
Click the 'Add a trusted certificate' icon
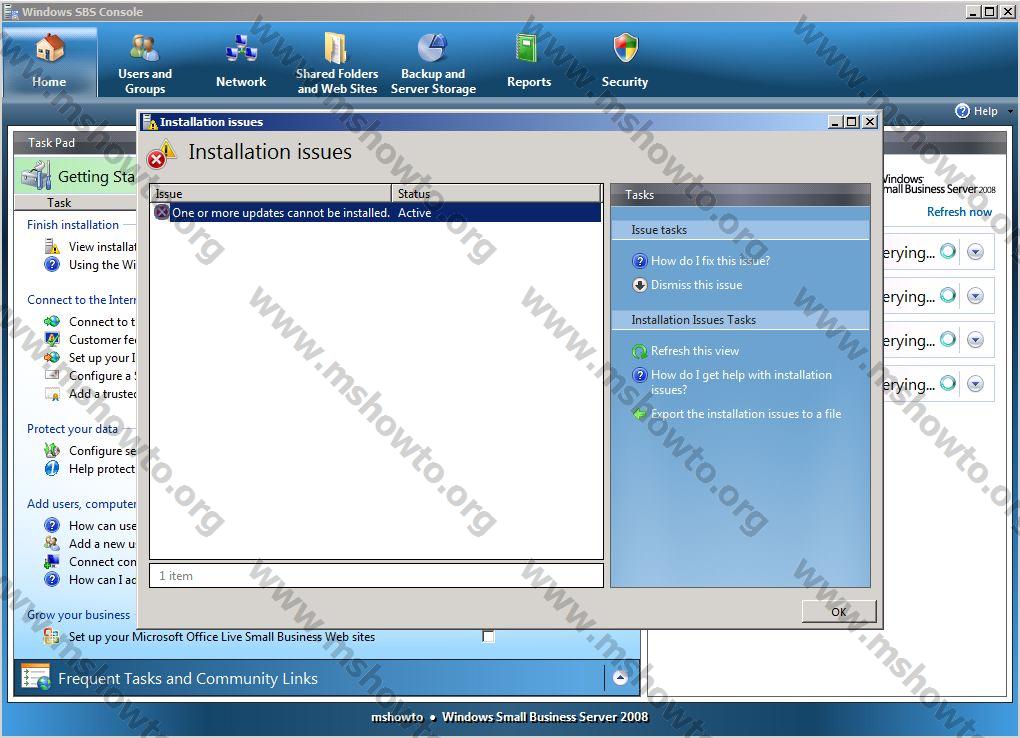click(x=52, y=394)
